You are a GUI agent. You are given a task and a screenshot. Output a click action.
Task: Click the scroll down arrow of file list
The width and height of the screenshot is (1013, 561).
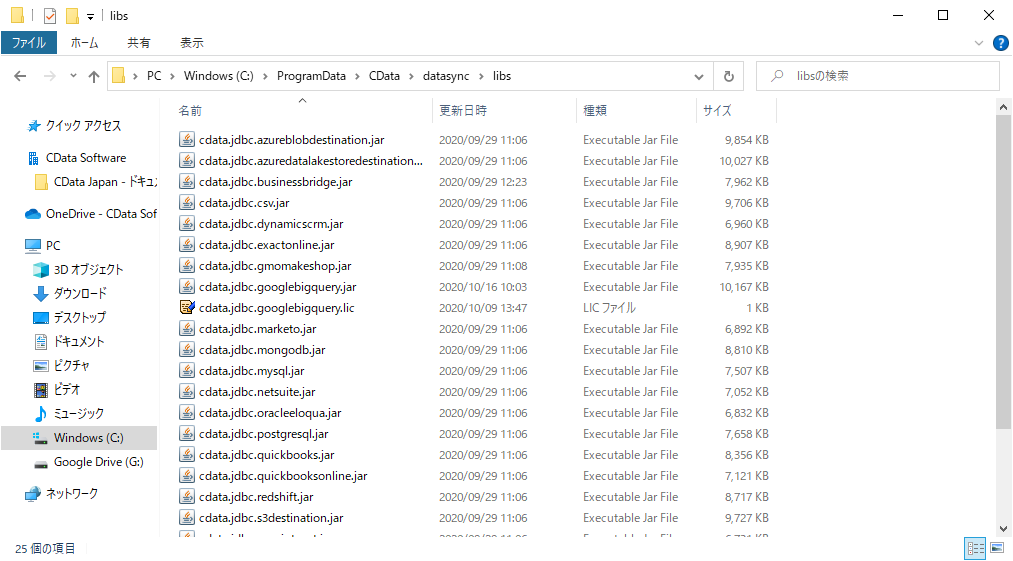[1003, 529]
